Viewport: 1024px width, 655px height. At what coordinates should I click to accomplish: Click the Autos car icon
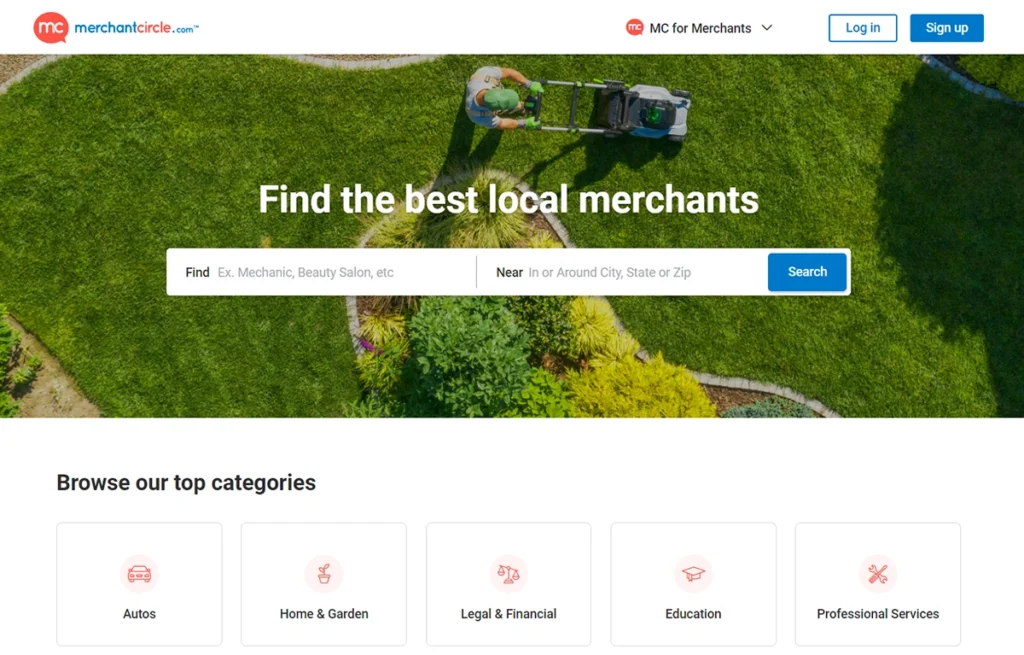coord(139,573)
